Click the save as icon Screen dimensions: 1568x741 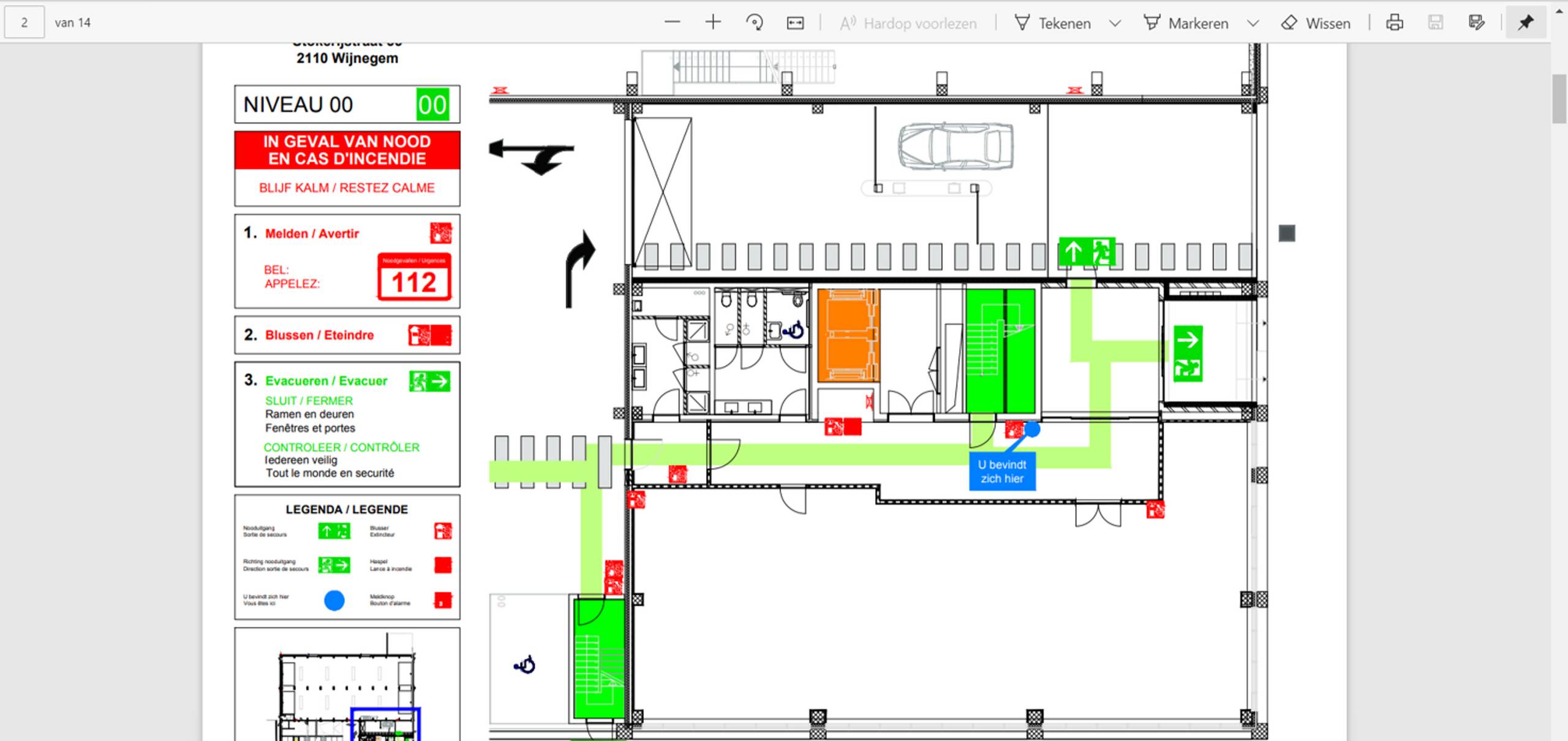(1476, 23)
